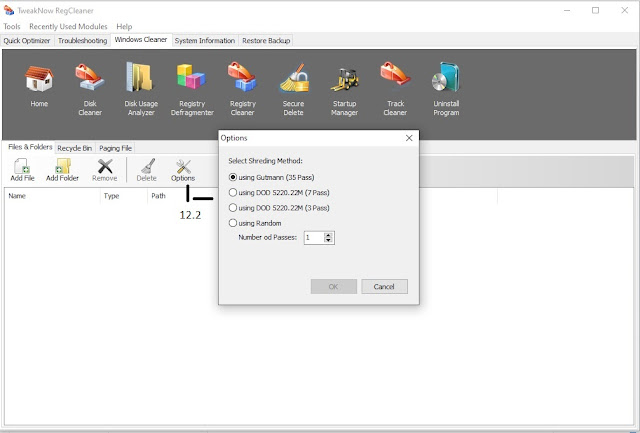Open the Restore Backup tab
640x433 pixels.
[x=266, y=41]
